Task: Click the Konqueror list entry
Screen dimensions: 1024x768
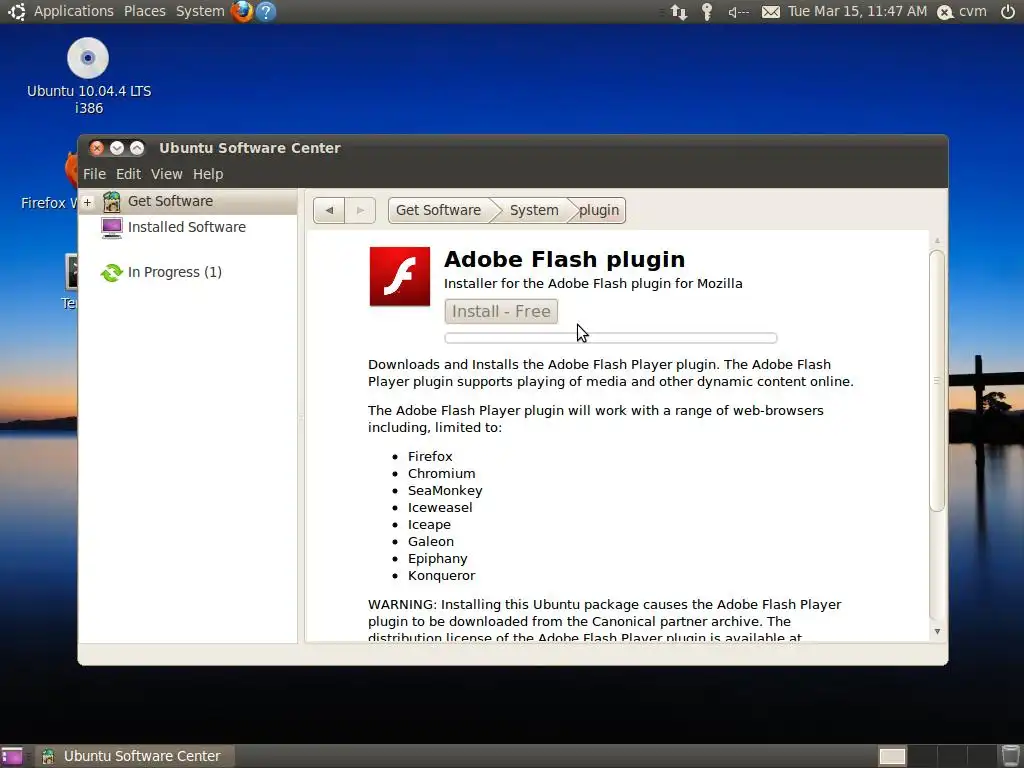Action: [441, 575]
